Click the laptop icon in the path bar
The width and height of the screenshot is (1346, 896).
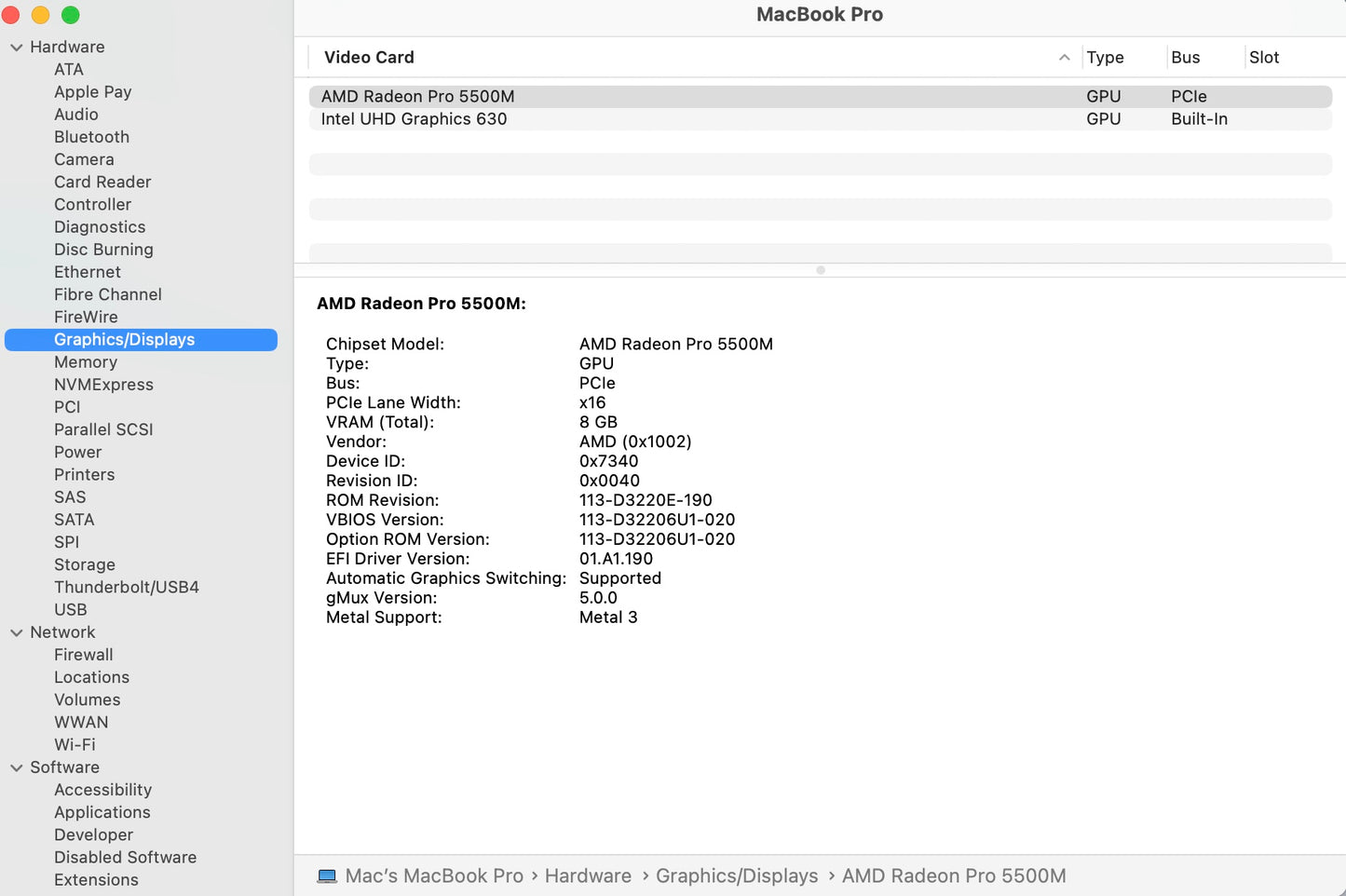[x=327, y=876]
